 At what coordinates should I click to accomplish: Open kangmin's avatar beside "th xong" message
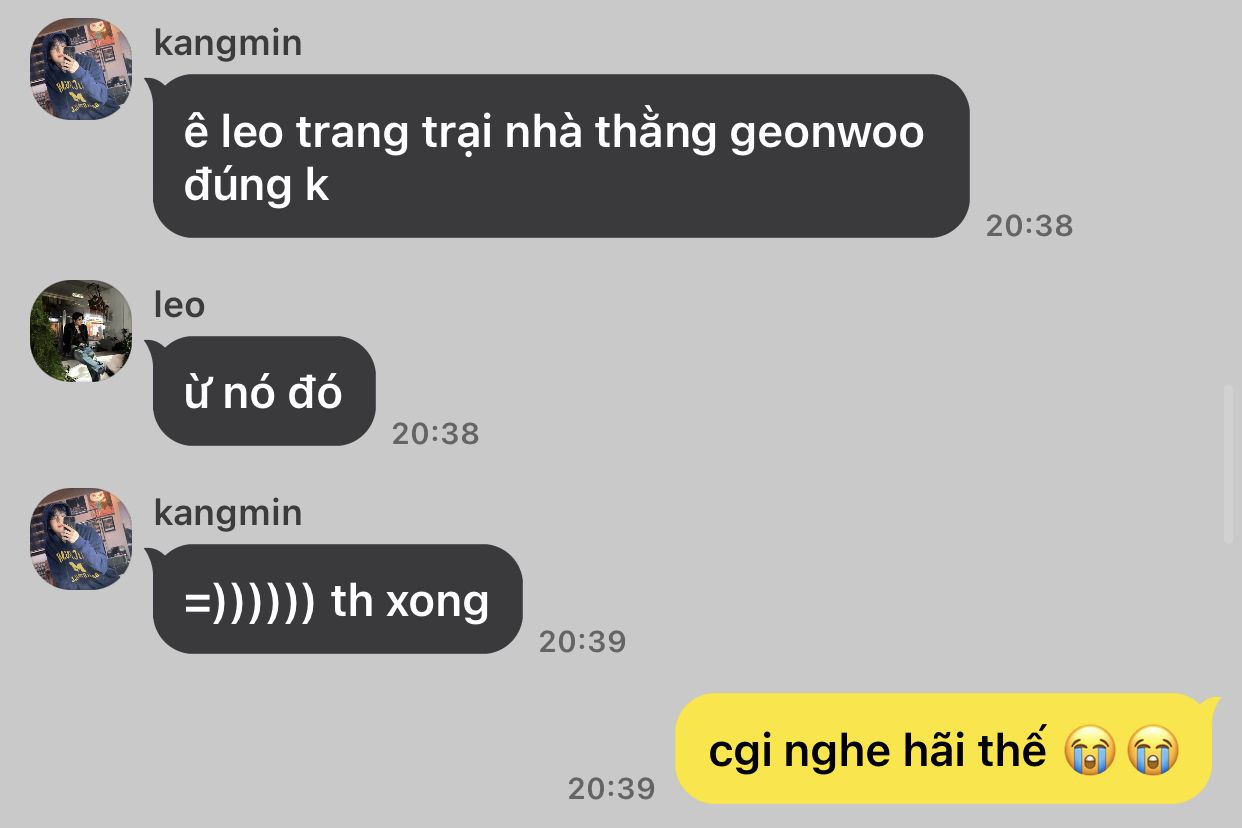pos(81,539)
